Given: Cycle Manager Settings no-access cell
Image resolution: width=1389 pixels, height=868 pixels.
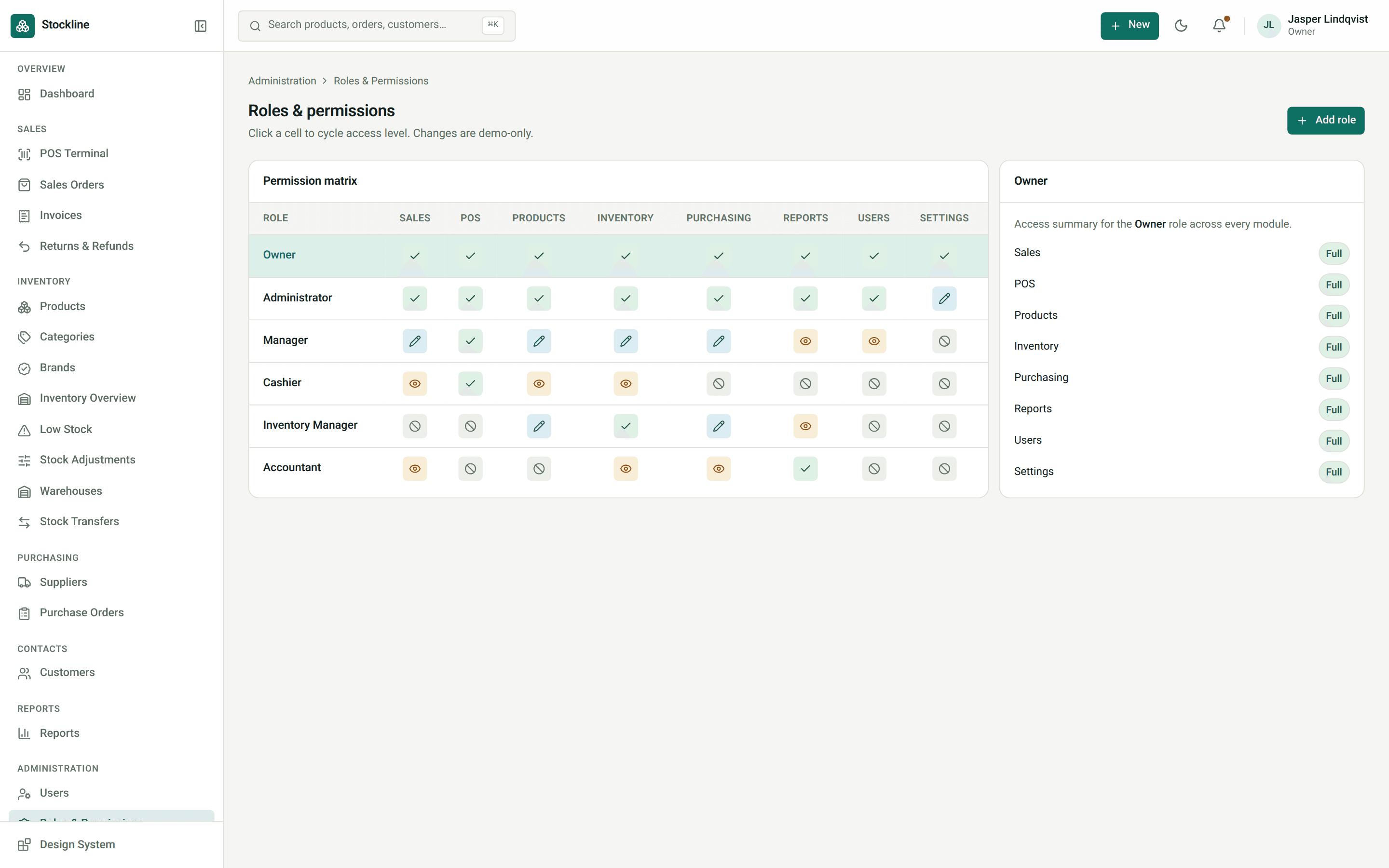Looking at the screenshot, I should tap(944, 341).
